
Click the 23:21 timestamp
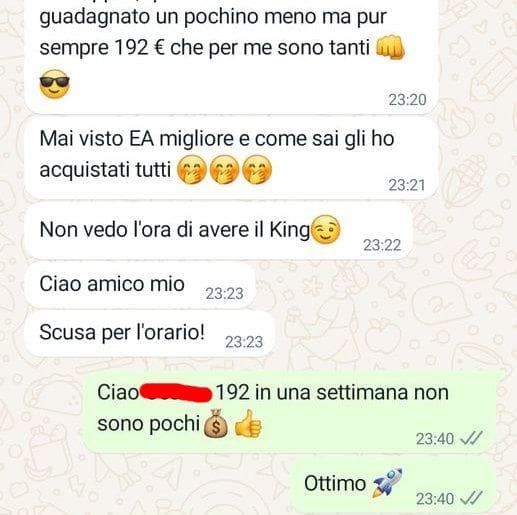tap(407, 185)
